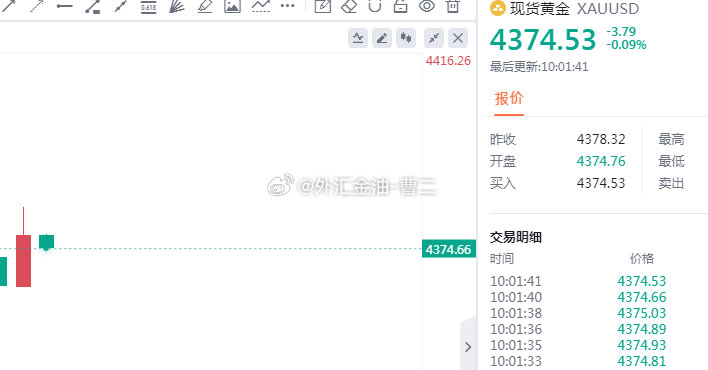Image resolution: width=708 pixels, height=370 pixels.
Task: Click the pencil drawing button in chart header
Action: pos(382,38)
